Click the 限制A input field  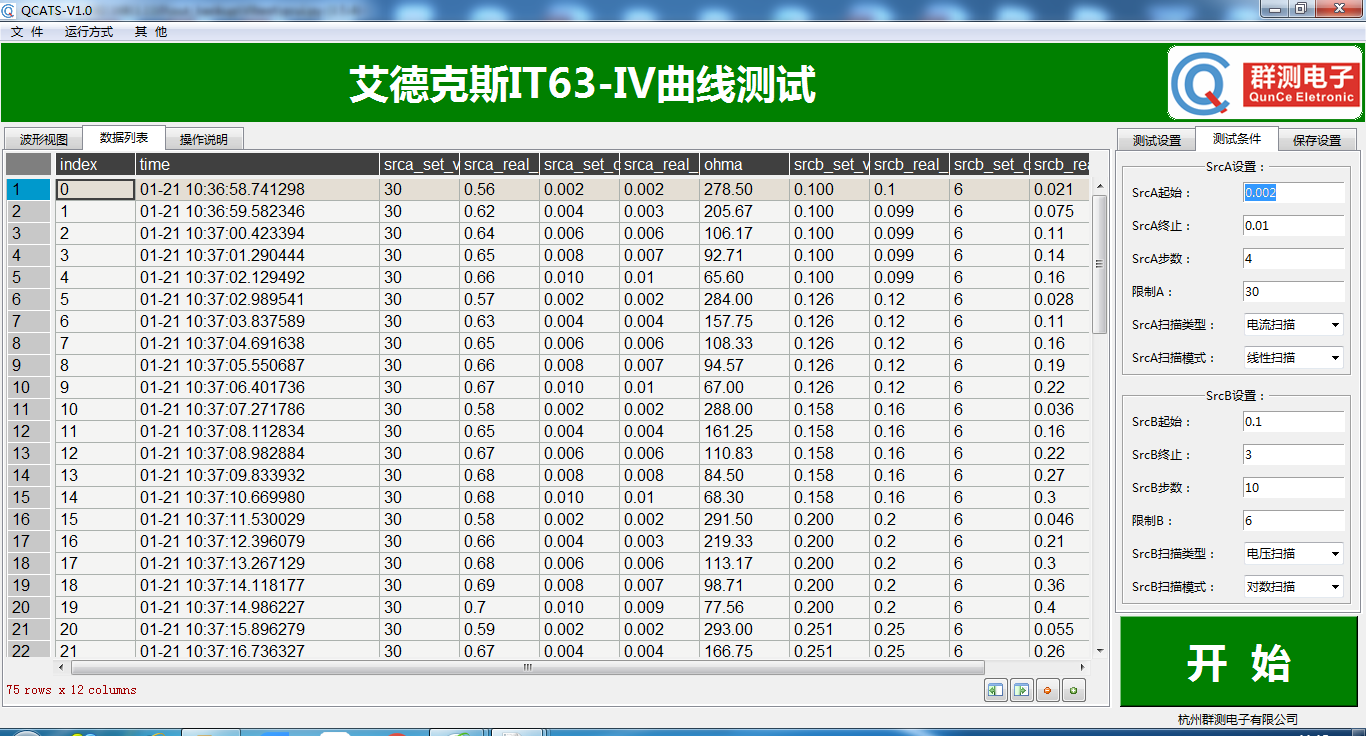(x=1293, y=292)
